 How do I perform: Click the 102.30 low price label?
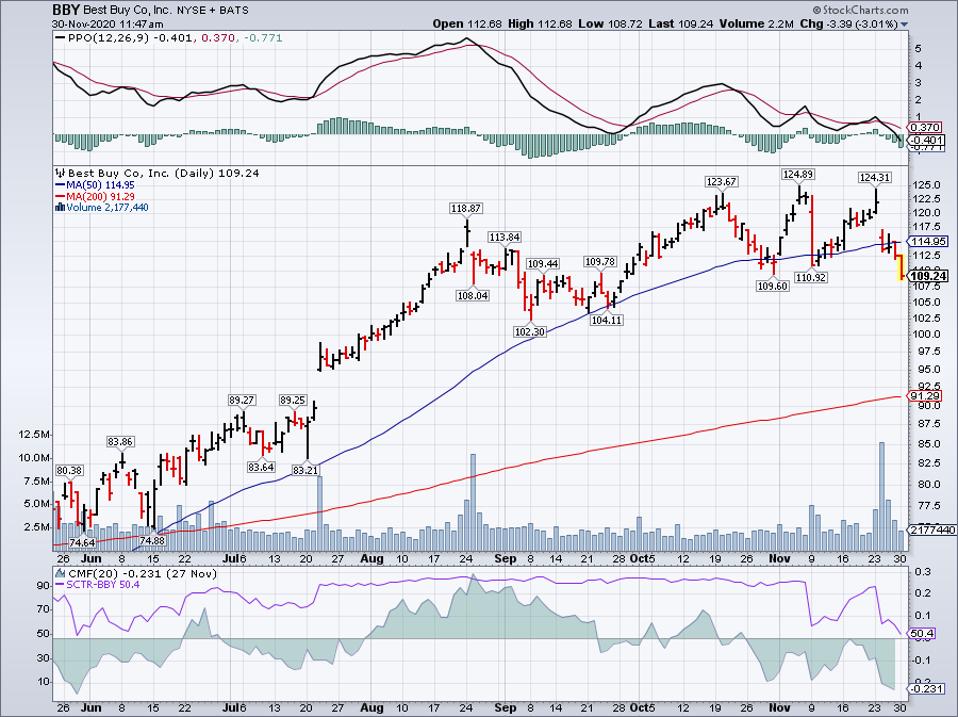click(529, 332)
